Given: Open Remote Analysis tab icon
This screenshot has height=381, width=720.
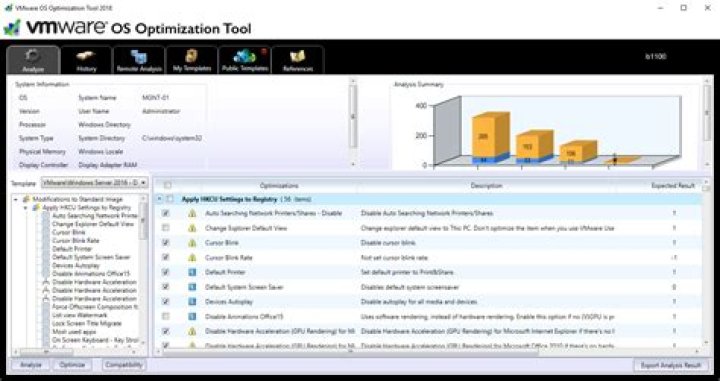Looking at the screenshot, I should (139, 56).
